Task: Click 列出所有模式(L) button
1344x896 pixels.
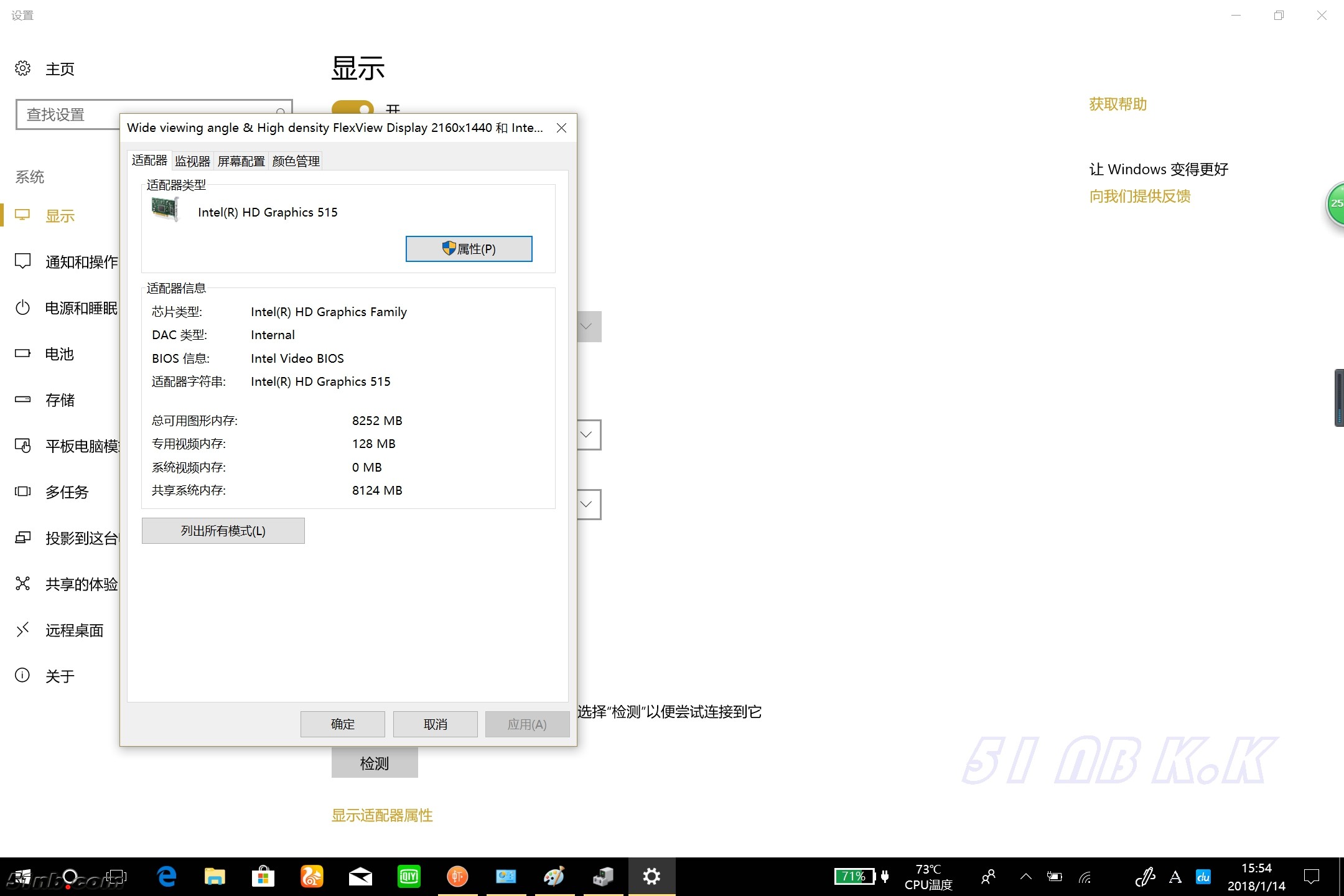Action: point(223,531)
